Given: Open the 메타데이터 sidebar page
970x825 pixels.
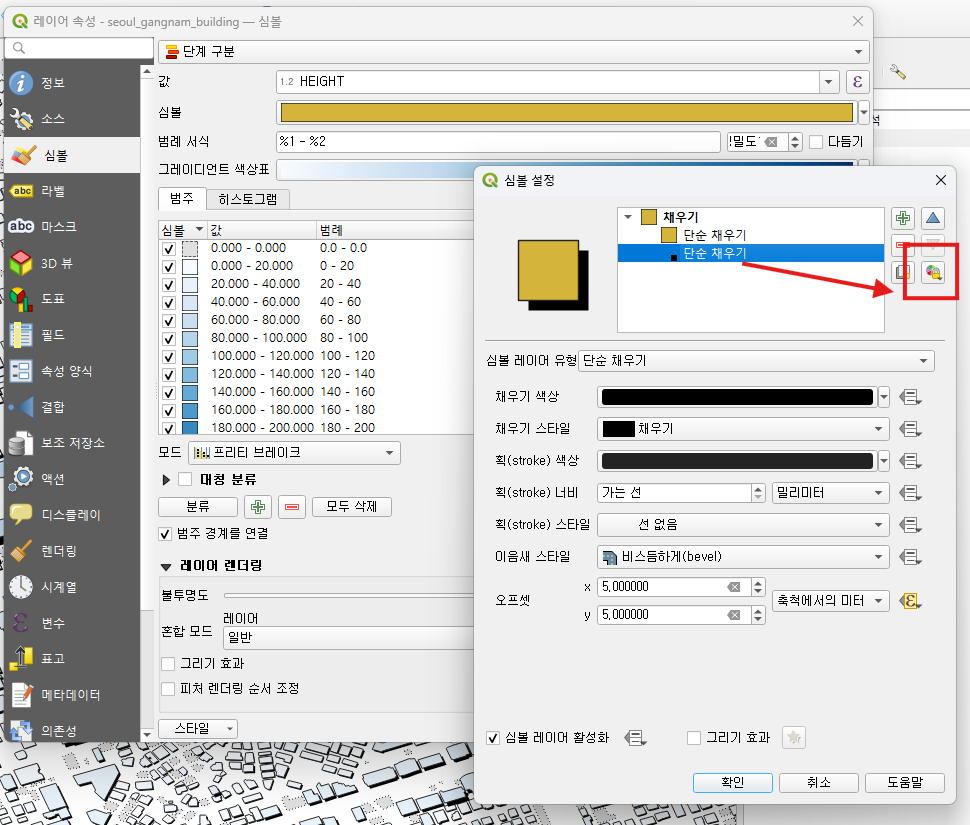Looking at the screenshot, I should (72, 695).
